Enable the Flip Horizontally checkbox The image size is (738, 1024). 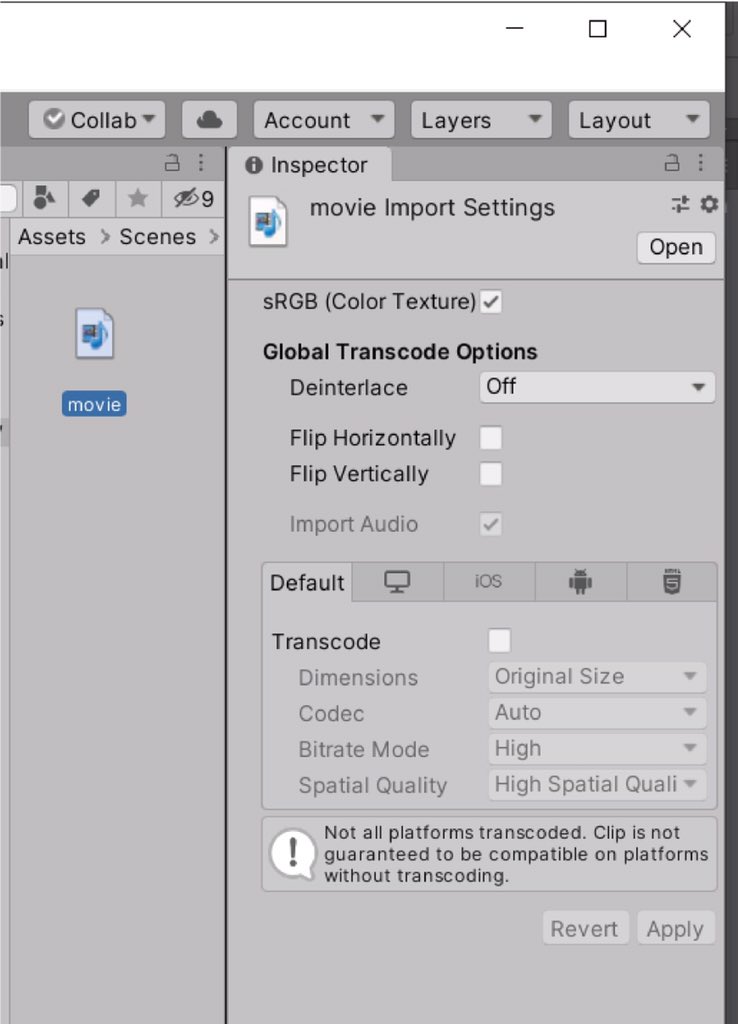[491, 438]
